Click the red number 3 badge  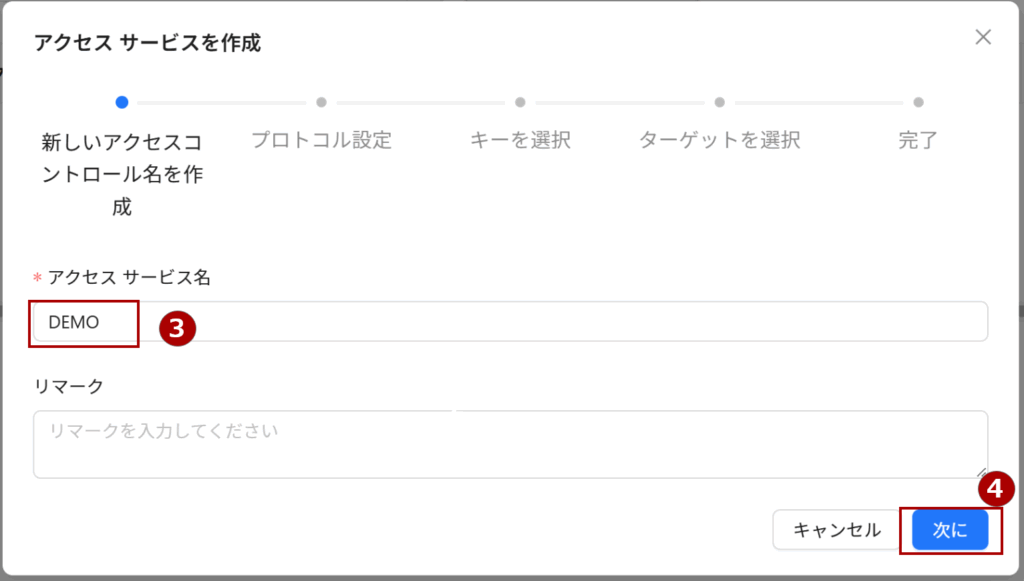click(177, 329)
